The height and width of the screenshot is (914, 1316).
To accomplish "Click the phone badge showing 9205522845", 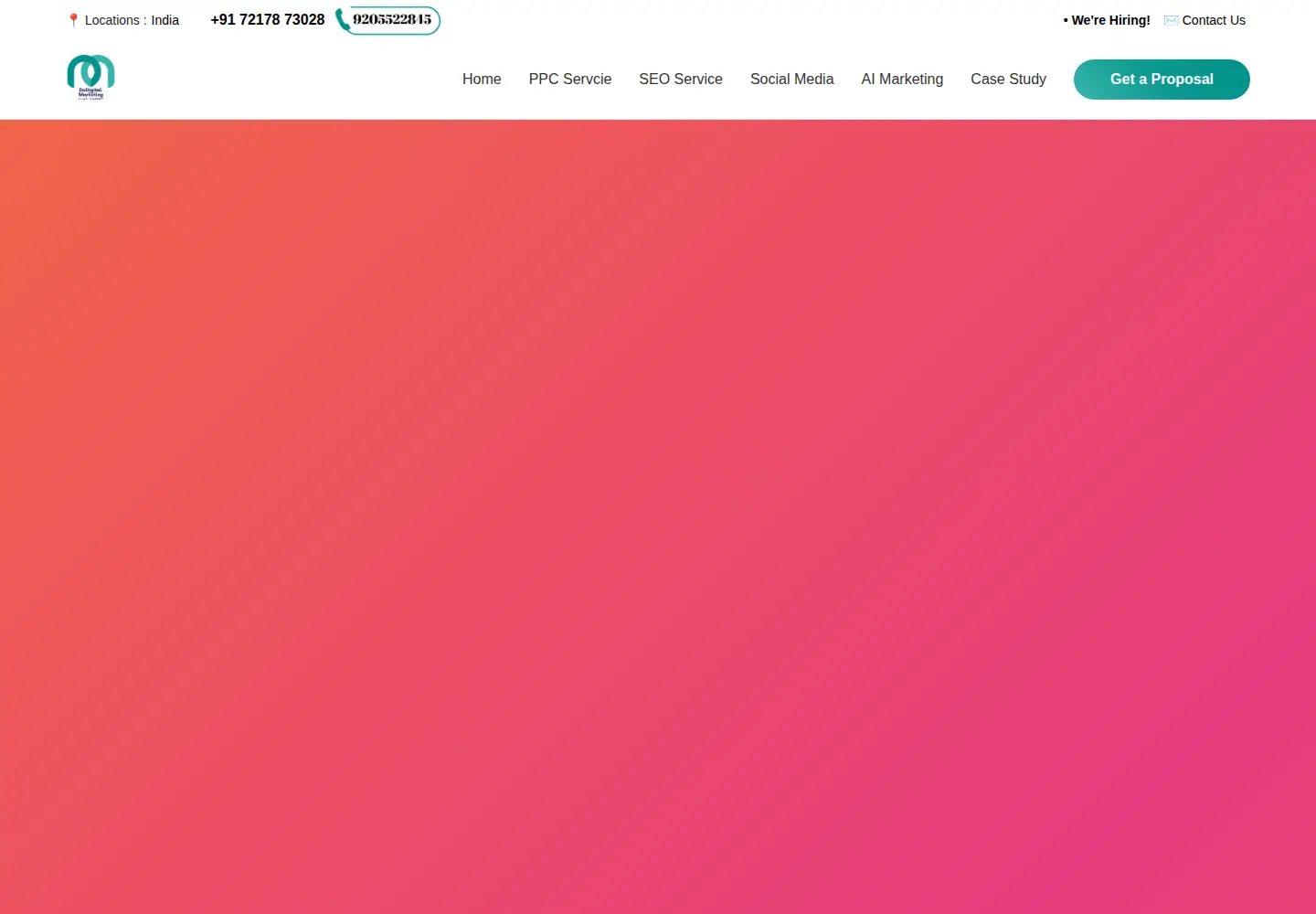I will (387, 20).
